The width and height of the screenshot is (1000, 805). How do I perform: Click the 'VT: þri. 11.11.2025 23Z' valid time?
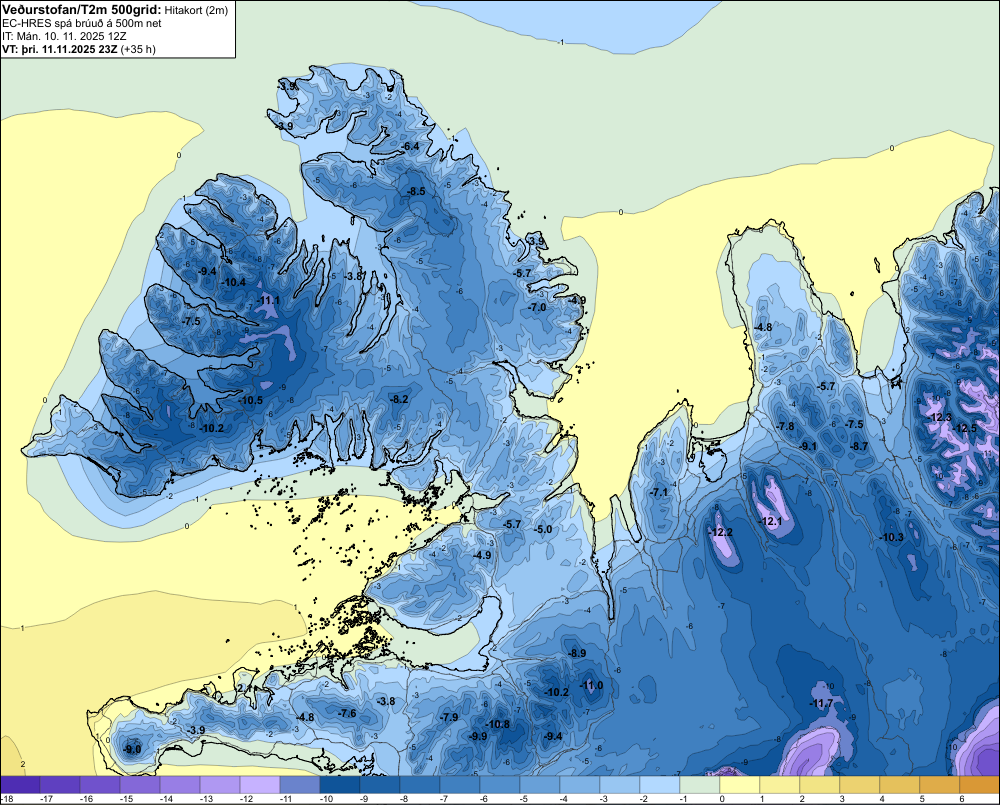[x=59, y=49]
